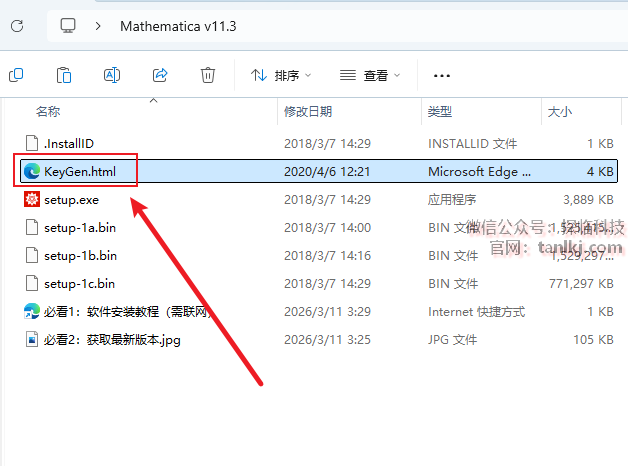
Task: Click the 4 KB size cell
Action: click(600, 171)
